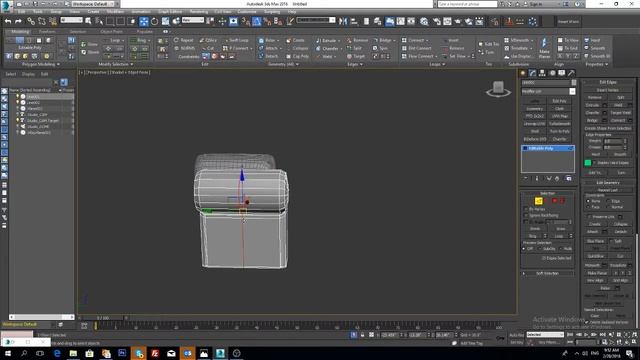Open the Rendering menu
The height and width of the screenshot is (360, 640).
click(199, 12)
